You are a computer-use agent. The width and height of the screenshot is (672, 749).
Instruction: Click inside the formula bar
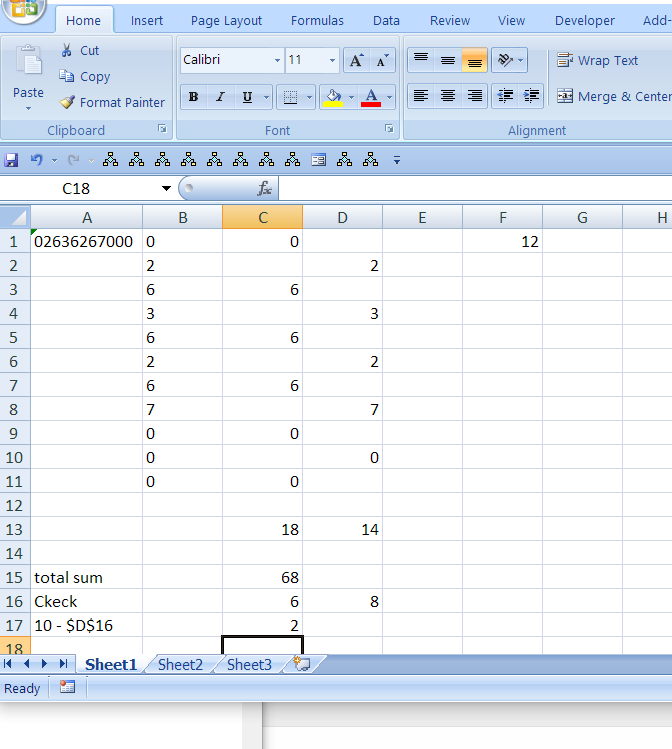pyautogui.click(x=475, y=188)
